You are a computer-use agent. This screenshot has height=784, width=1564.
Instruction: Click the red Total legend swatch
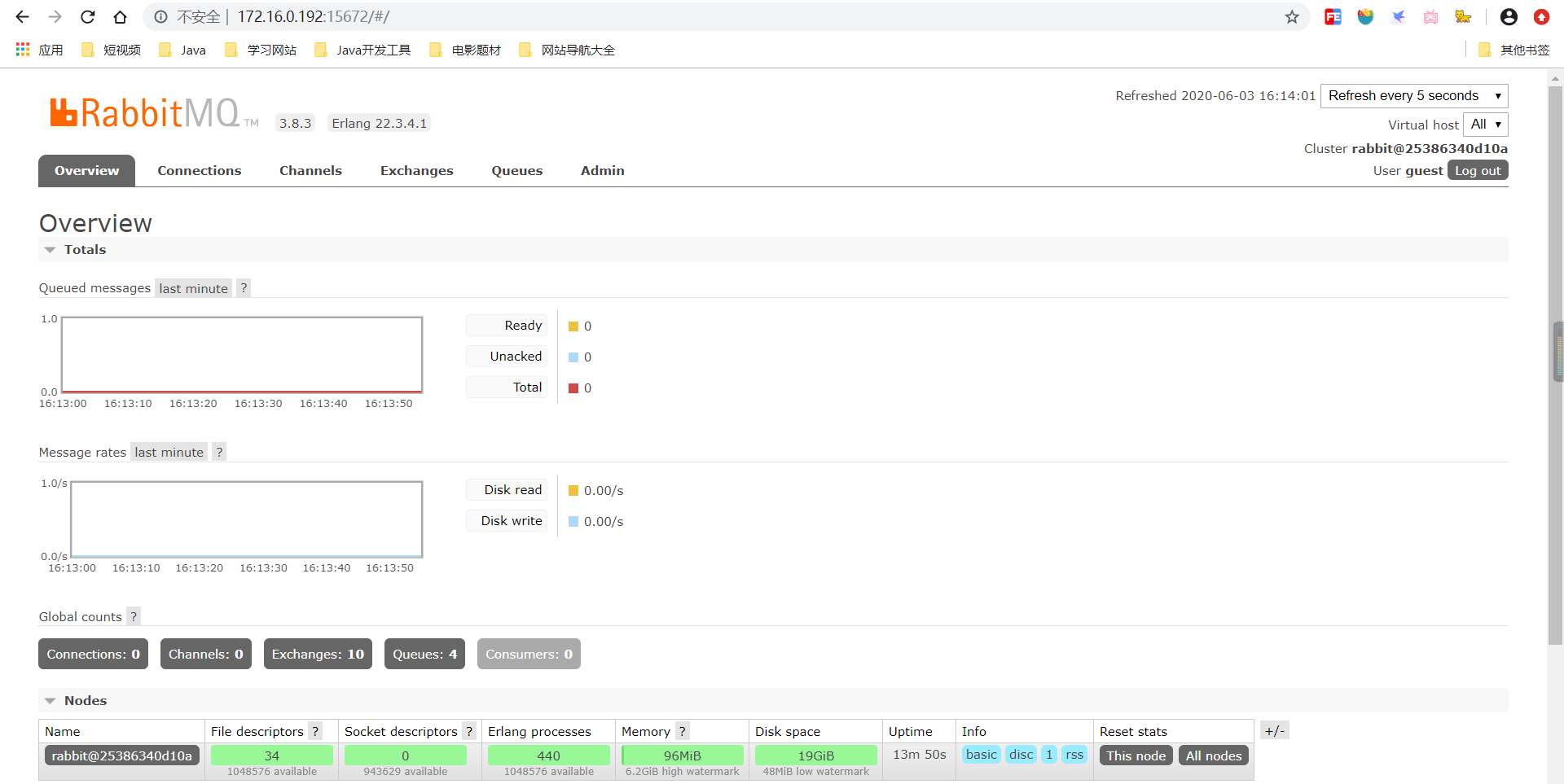click(x=573, y=388)
